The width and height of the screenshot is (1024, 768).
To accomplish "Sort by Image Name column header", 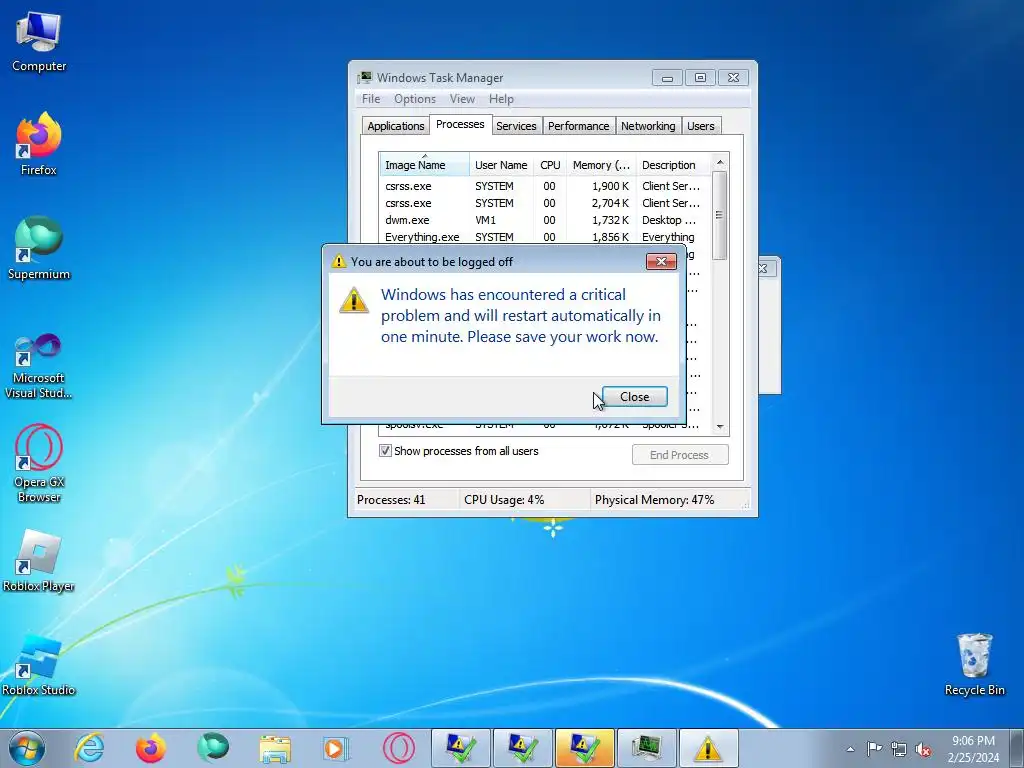I will 424,165.
